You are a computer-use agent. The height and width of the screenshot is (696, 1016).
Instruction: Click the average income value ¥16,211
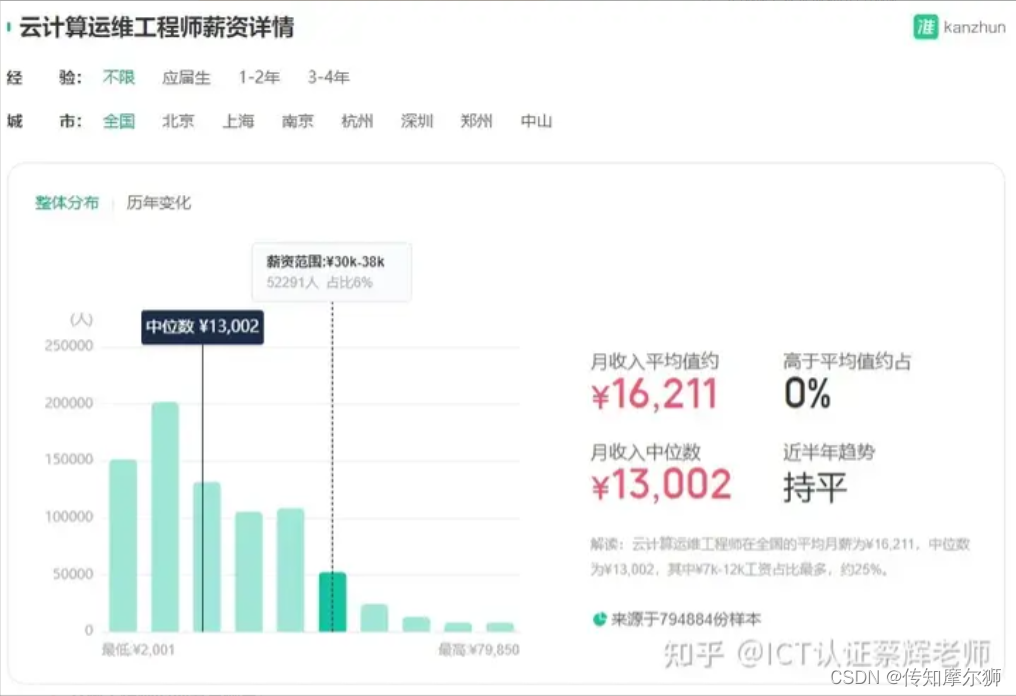point(654,394)
